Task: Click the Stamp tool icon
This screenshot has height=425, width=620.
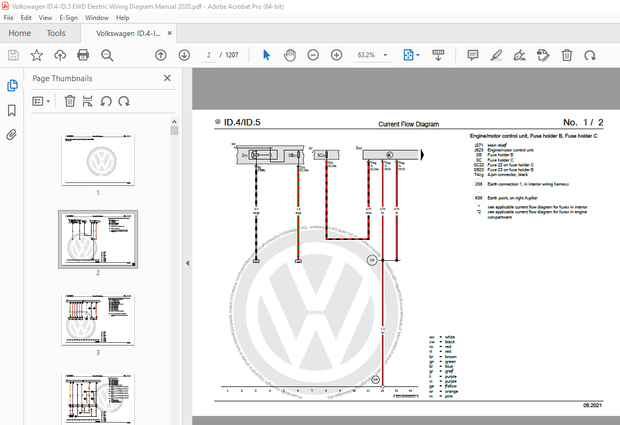Action: [x=543, y=55]
